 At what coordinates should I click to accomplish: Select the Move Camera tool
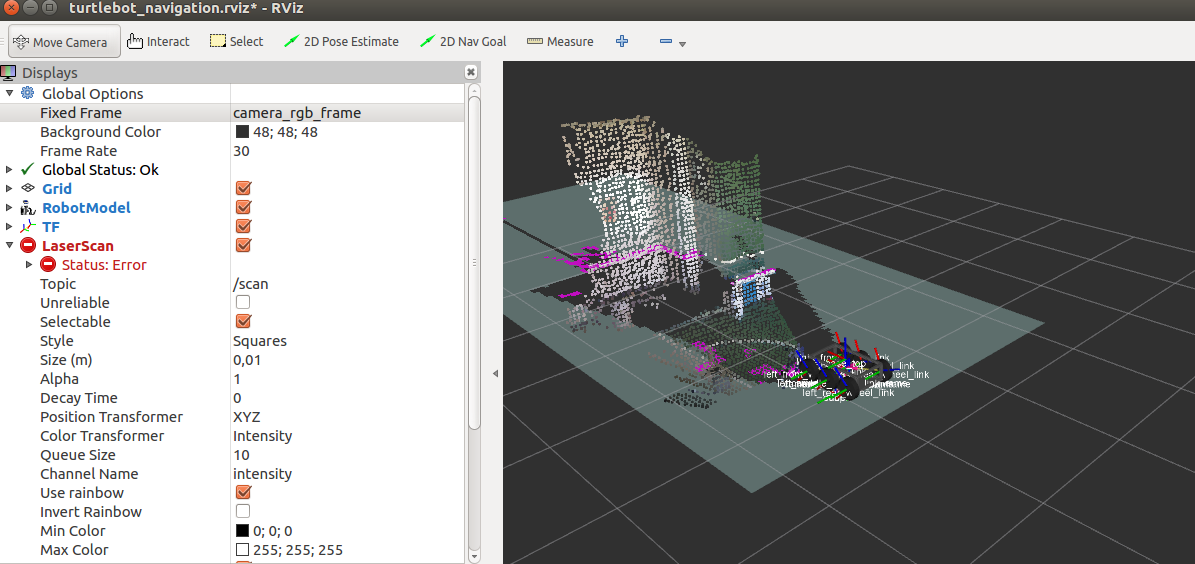coord(64,42)
